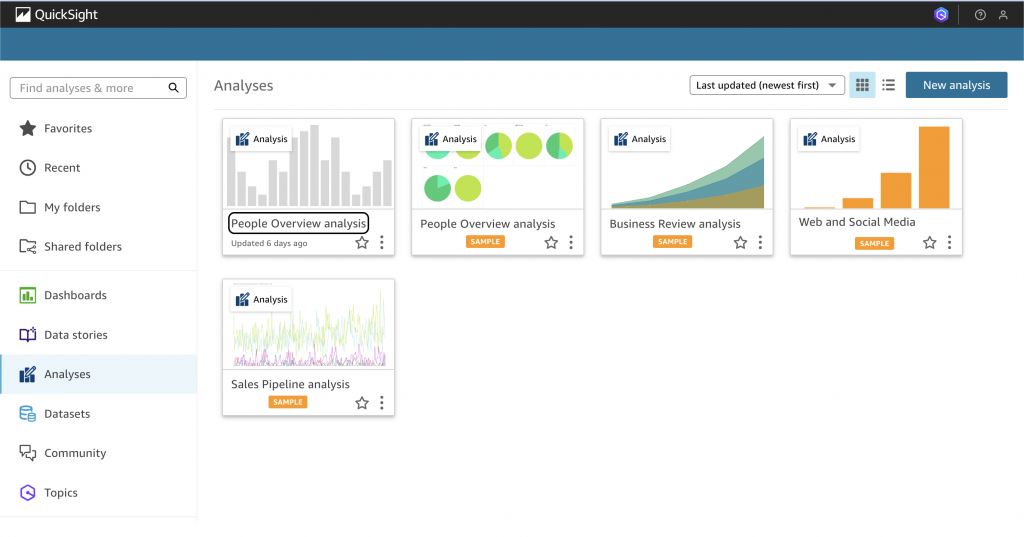Click the purple Q assistant icon

[941, 15]
